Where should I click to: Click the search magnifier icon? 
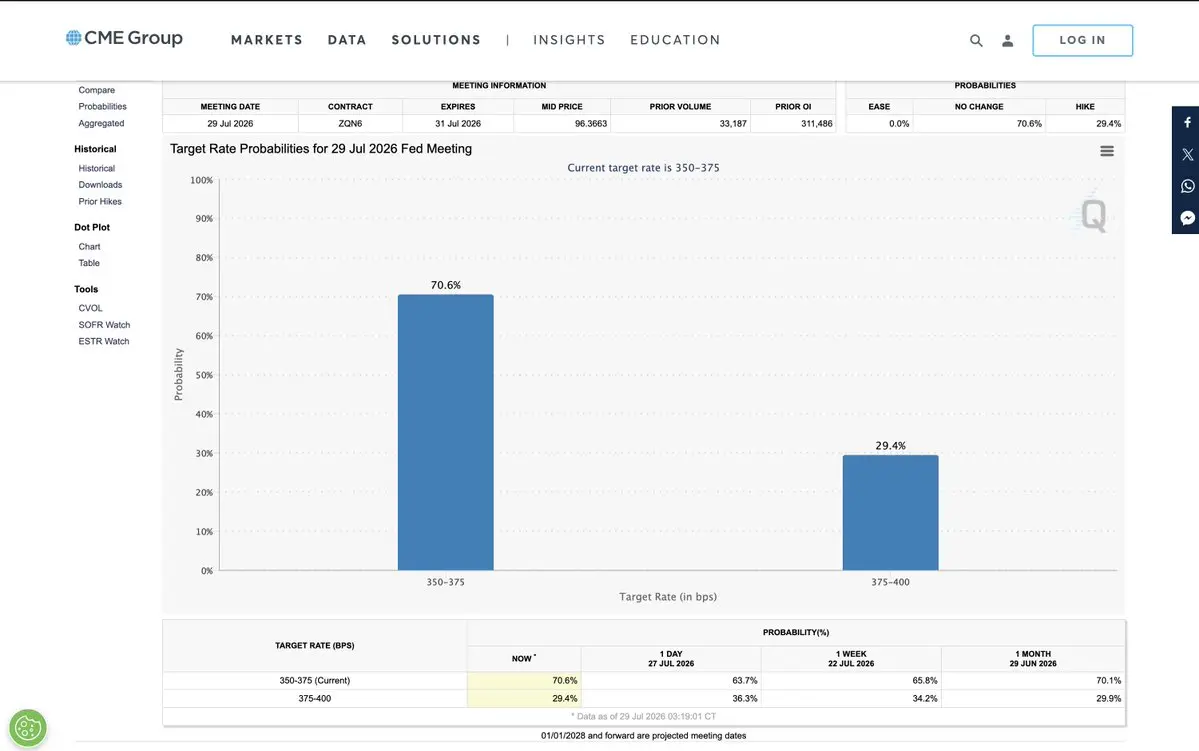(x=976, y=41)
